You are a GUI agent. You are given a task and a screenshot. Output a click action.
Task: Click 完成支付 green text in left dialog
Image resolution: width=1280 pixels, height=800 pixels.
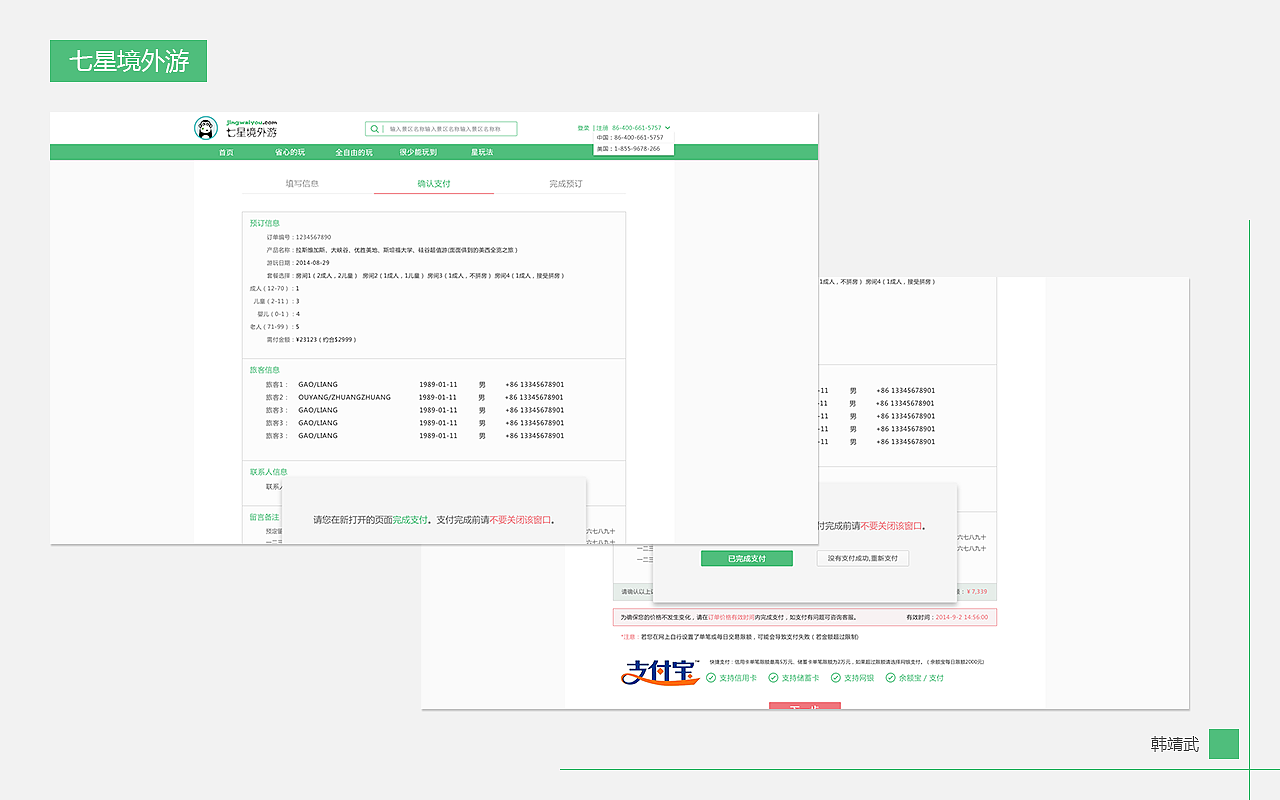(x=410, y=520)
